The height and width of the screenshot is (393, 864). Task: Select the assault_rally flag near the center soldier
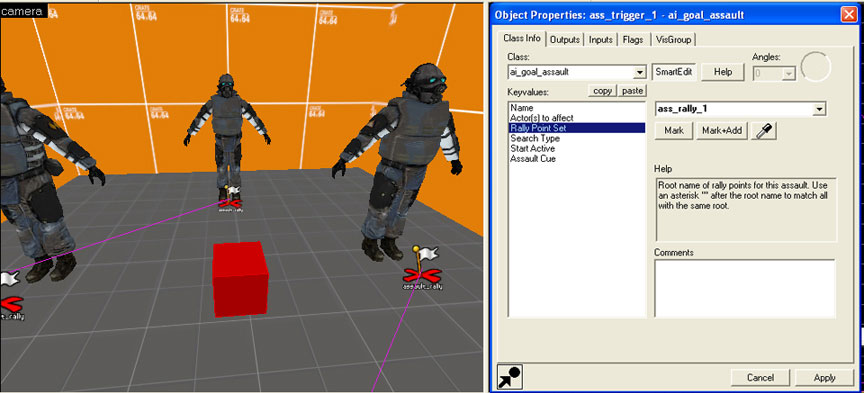click(x=231, y=200)
